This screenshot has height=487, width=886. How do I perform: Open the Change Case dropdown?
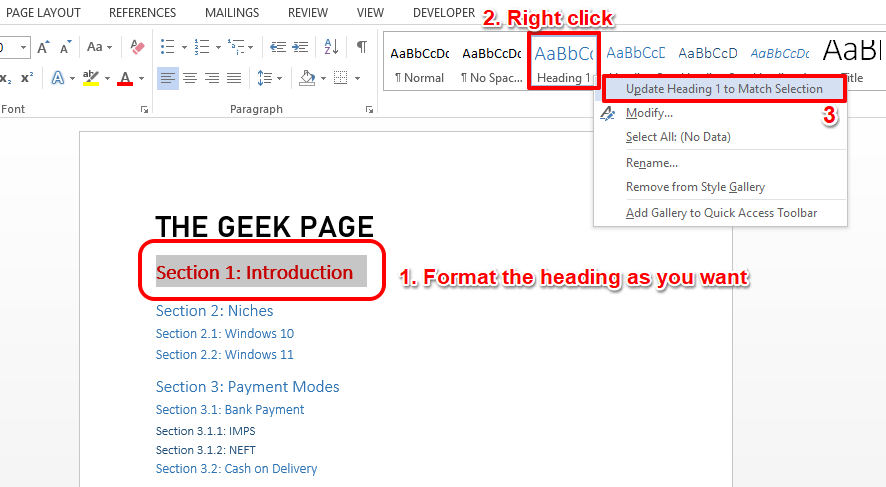click(x=99, y=47)
